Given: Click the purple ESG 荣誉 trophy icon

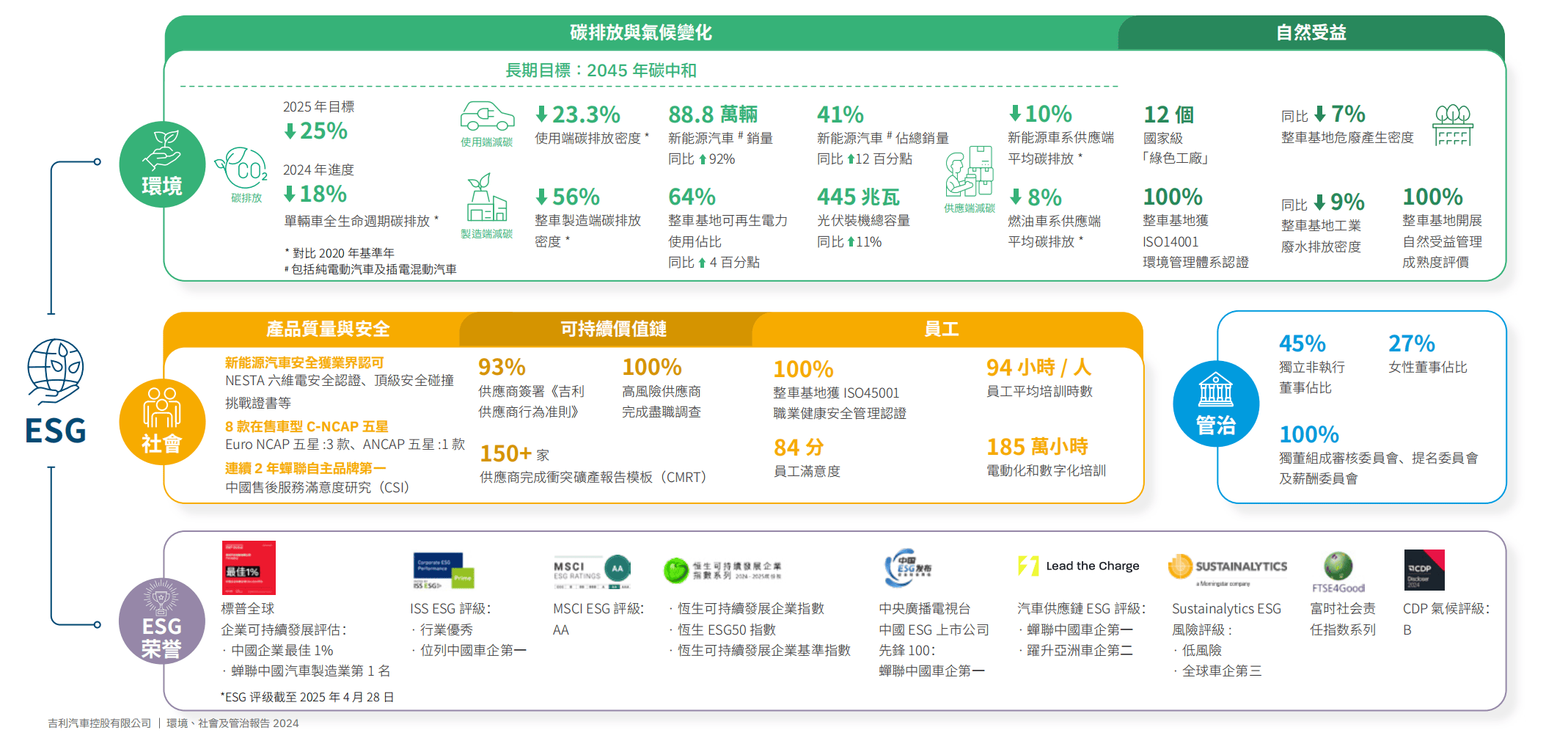Looking at the screenshot, I should (161, 621).
